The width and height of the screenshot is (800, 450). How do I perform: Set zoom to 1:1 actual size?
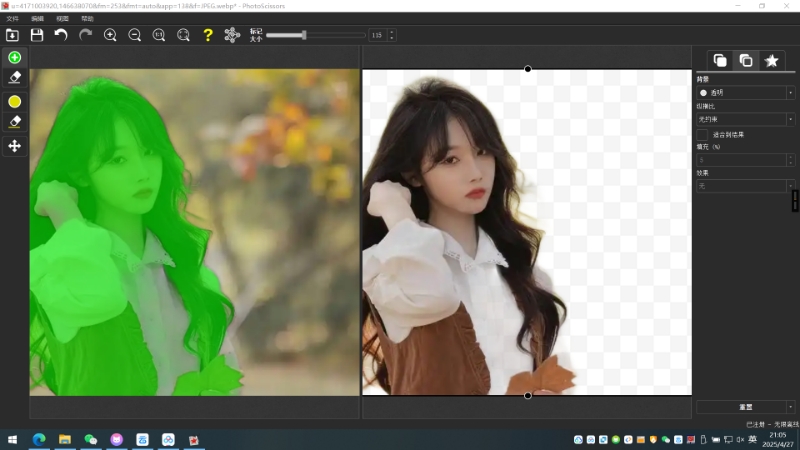(159, 35)
